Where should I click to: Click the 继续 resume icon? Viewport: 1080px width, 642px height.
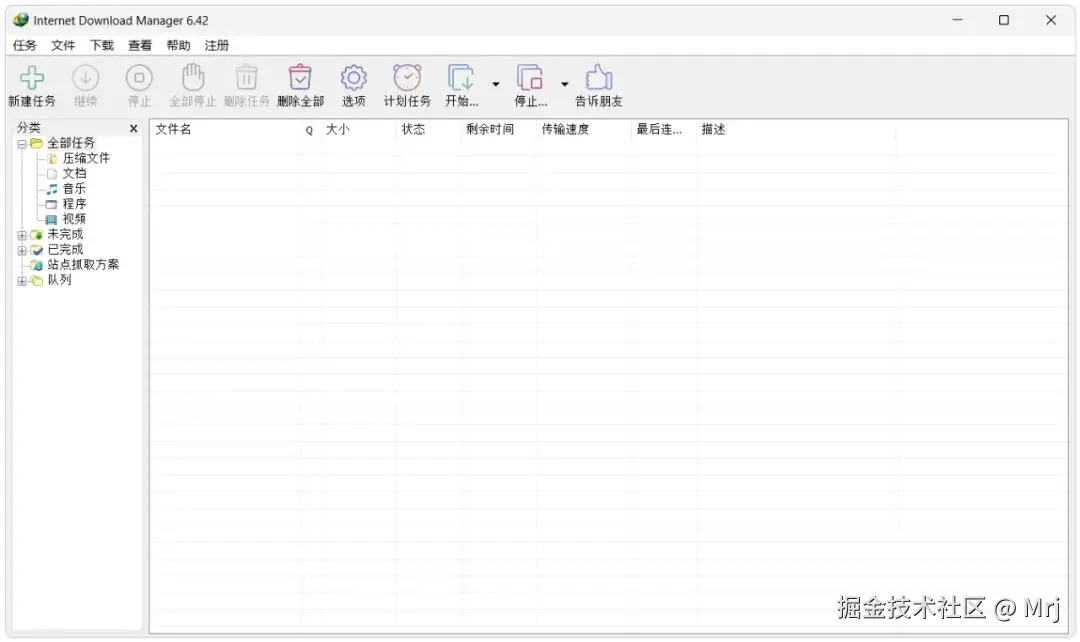(x=85, y=78)
